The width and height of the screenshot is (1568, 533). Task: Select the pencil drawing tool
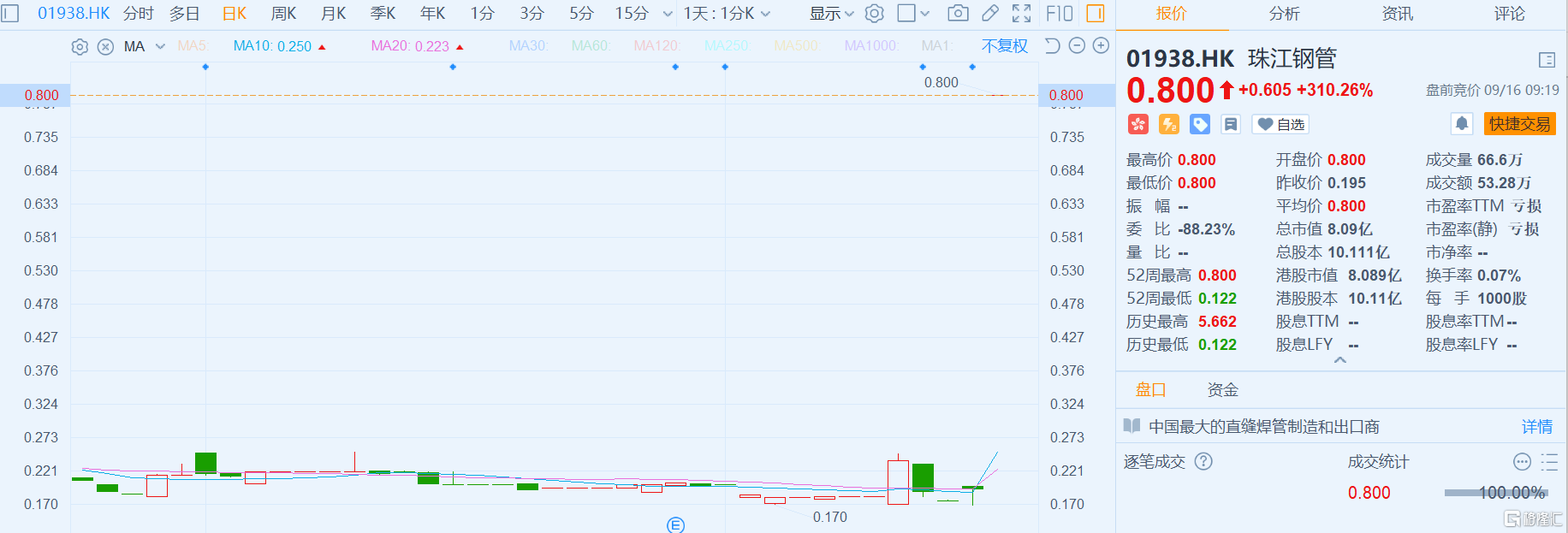[989, 14]
